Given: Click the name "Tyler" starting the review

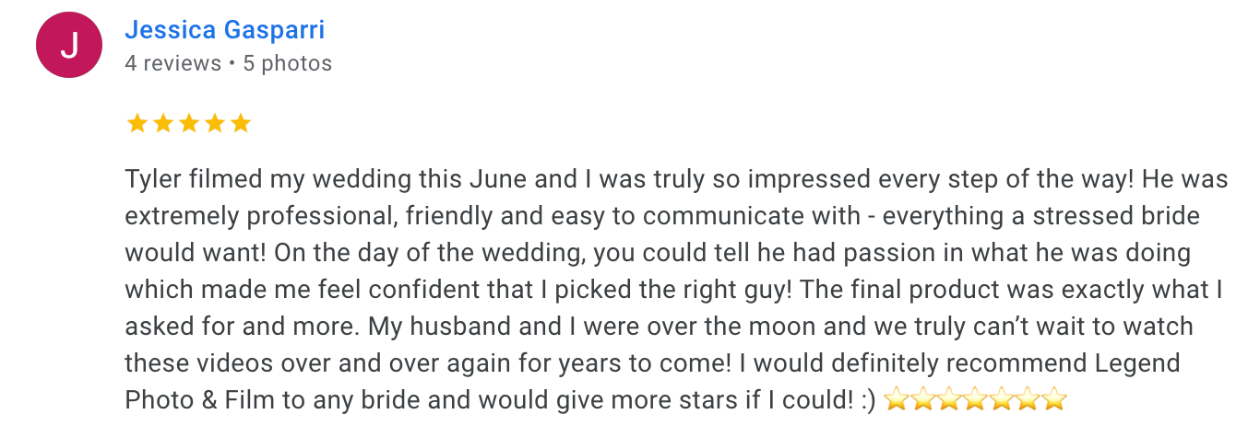Looking at the screenshot, I should (x=152, y=180).
